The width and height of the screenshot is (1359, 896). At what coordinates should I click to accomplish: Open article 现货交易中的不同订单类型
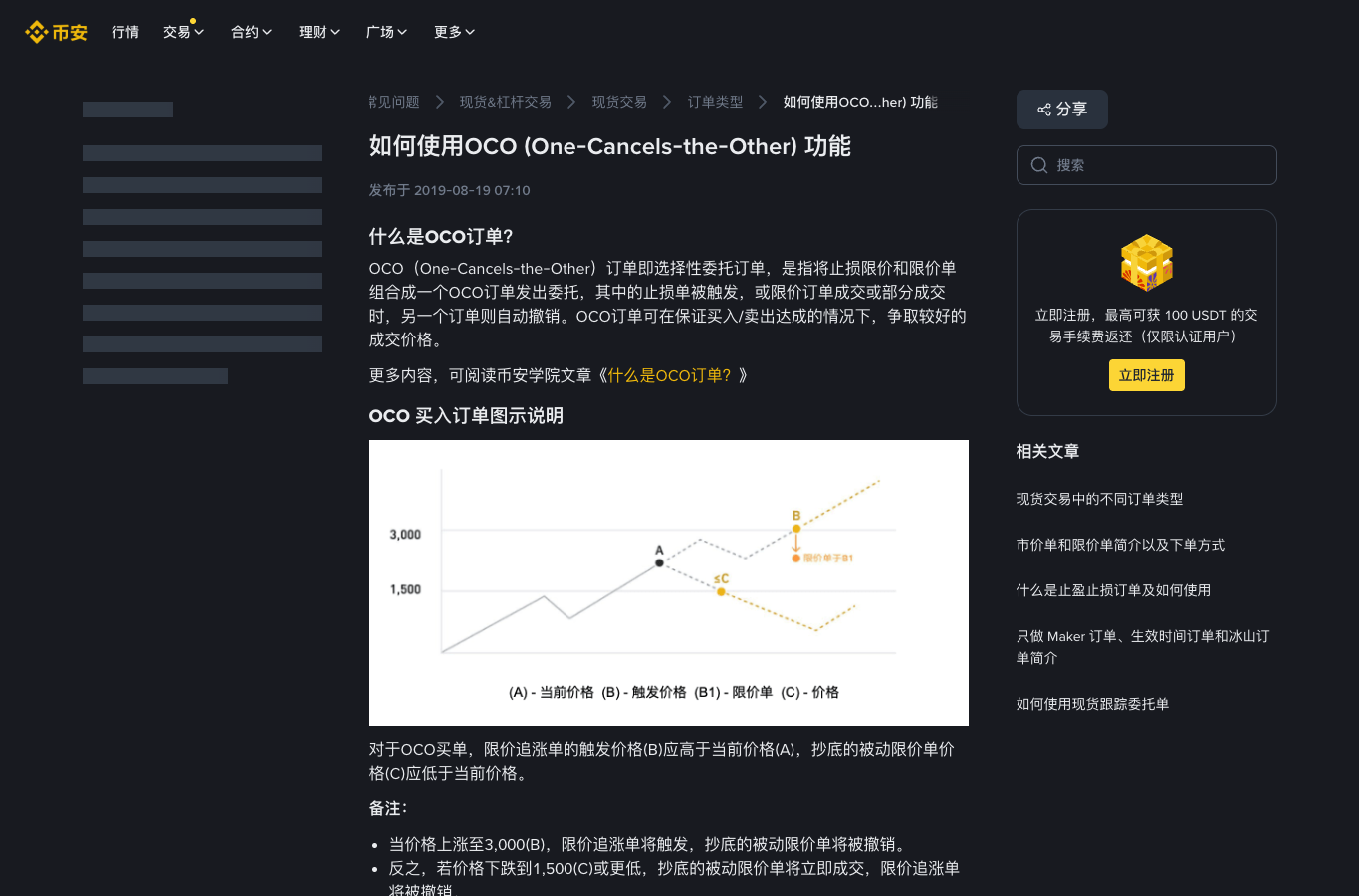pos(1099,499)
